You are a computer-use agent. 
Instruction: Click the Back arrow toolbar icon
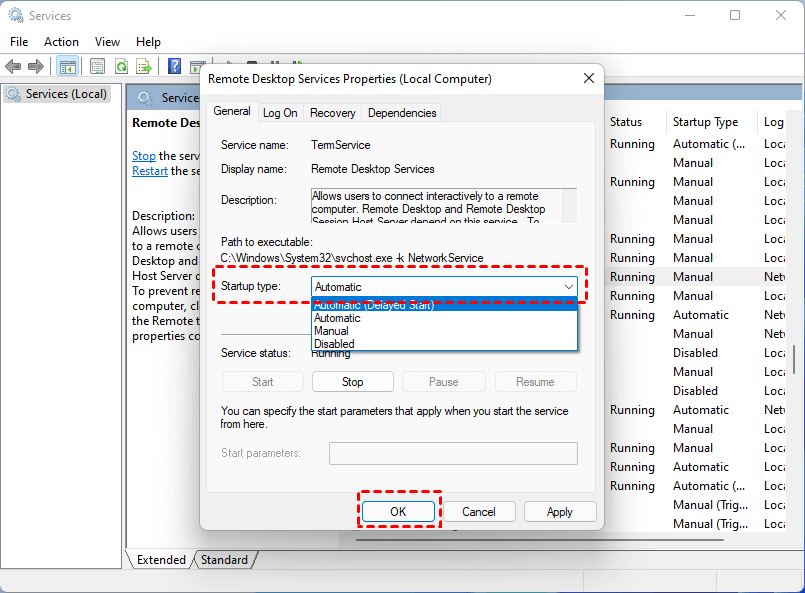point(13,66)
